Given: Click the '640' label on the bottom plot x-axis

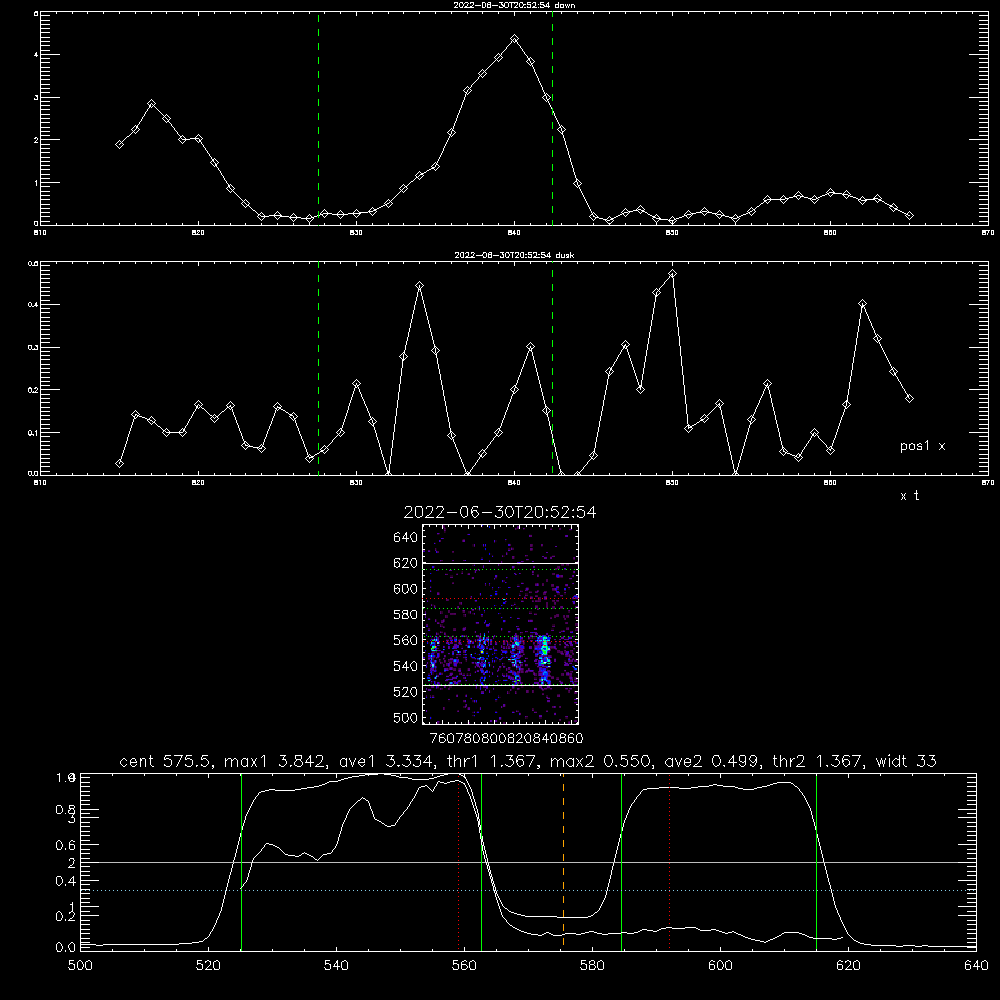Looking at the screenshot, I should pos(976,966).
